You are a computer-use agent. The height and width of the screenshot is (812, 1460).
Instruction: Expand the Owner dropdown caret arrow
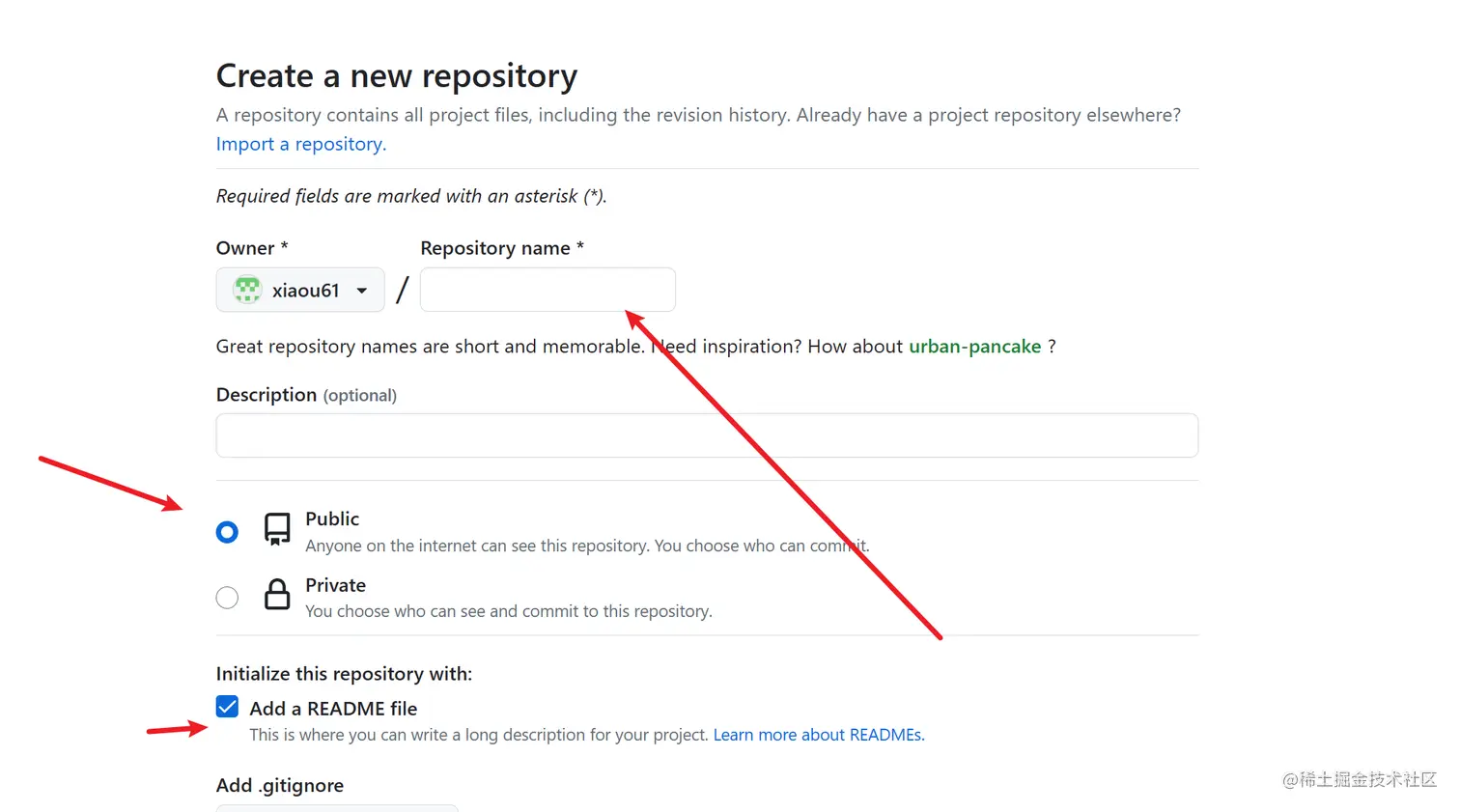(362, 291)
